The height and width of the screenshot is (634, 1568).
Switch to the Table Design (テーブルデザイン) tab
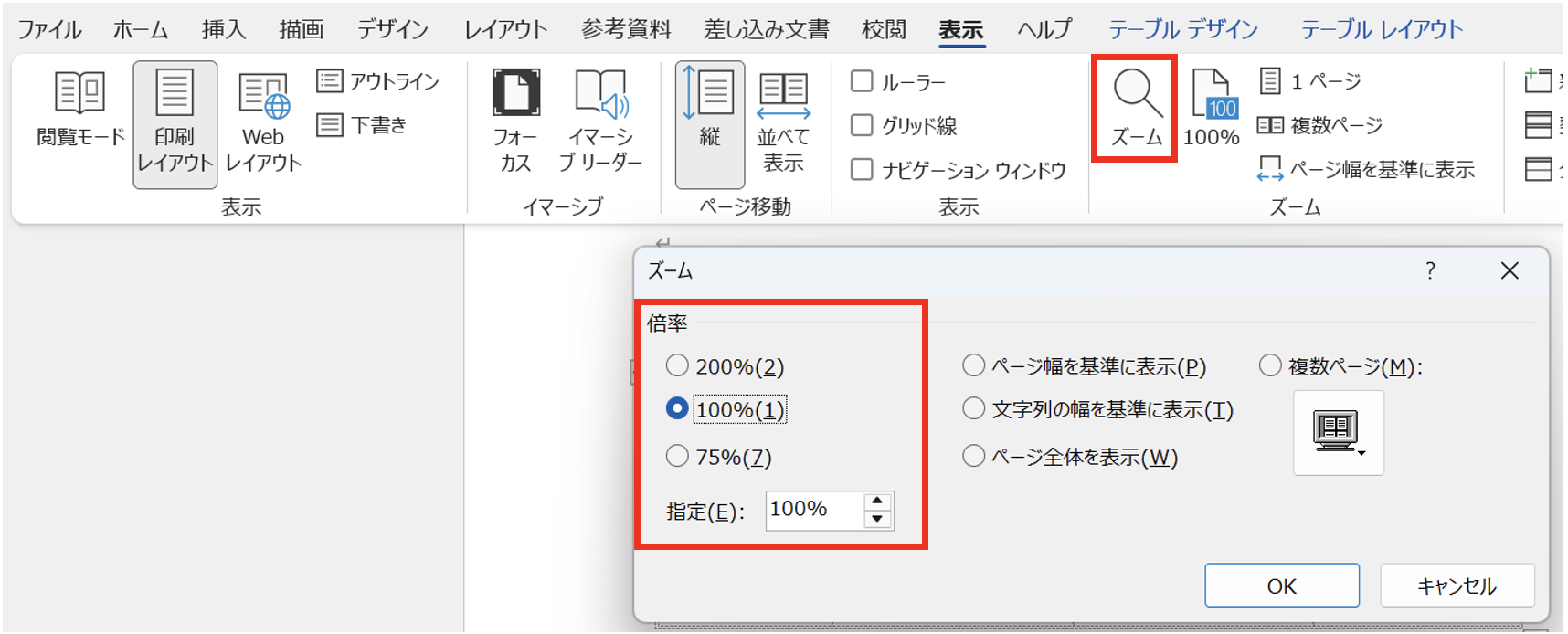[x=1183, y=30]
